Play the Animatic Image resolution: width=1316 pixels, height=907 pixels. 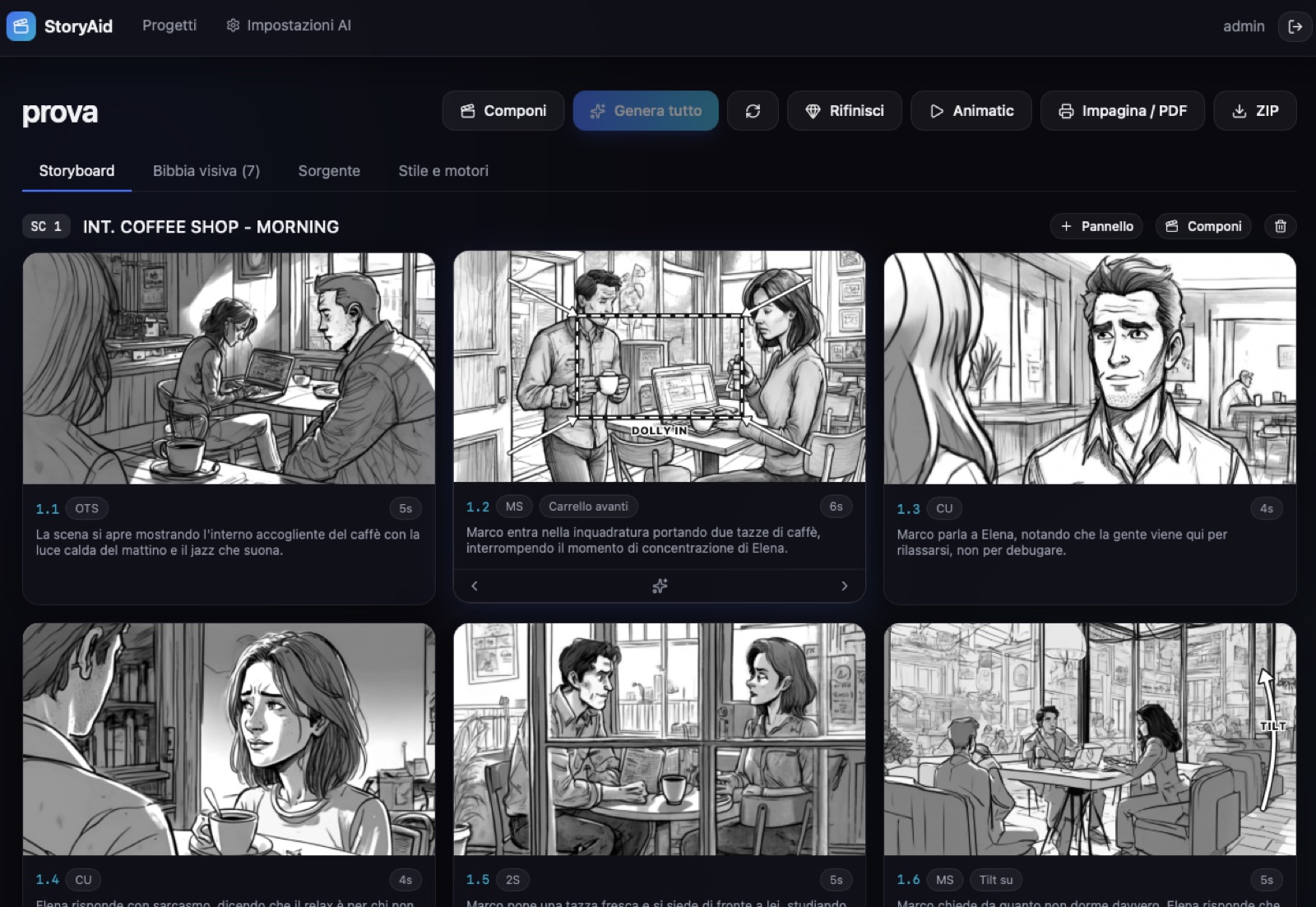pos(971,111)
